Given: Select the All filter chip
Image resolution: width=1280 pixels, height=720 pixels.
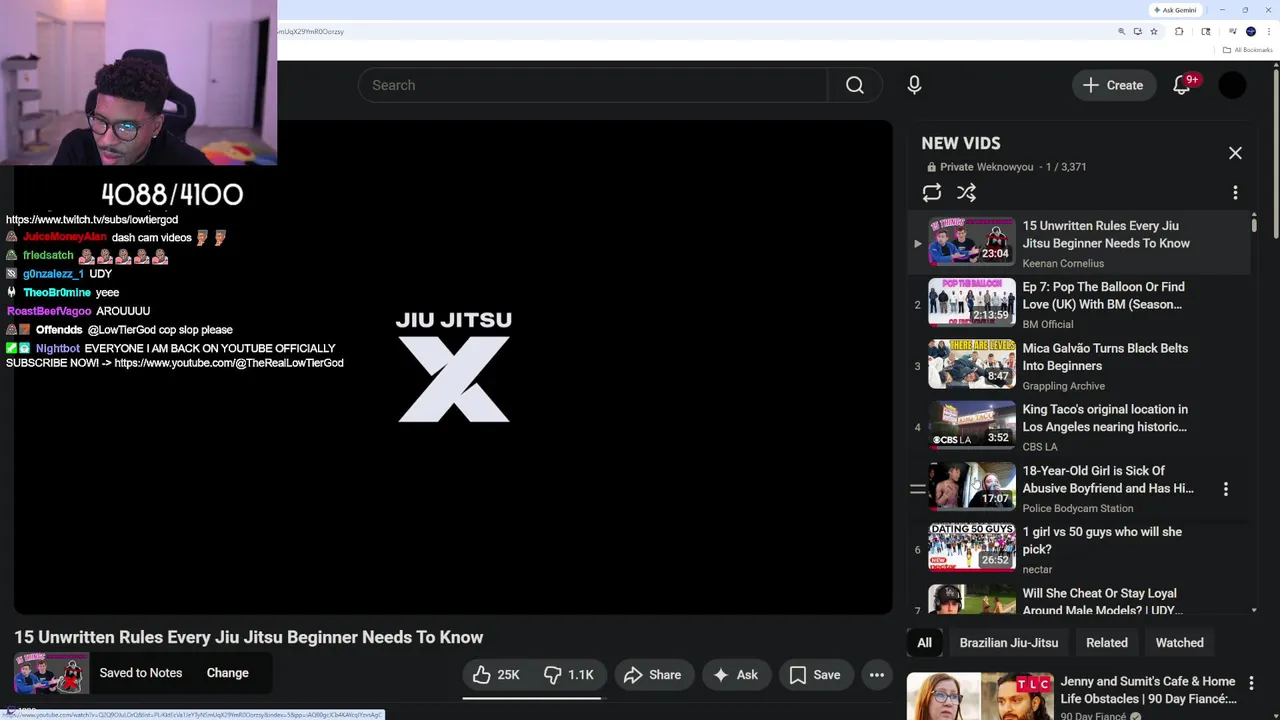Looking at the screenshot, I should click(924, 643).
